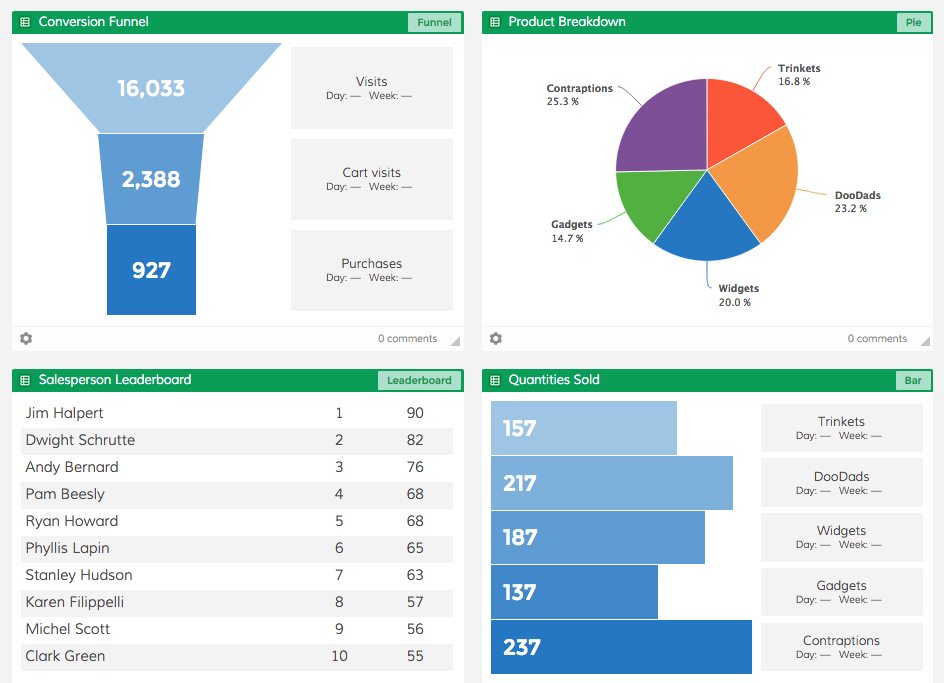Click the Cart visits legend card
Viewport: 944px width, 683px height.
[x=372, y=179]
